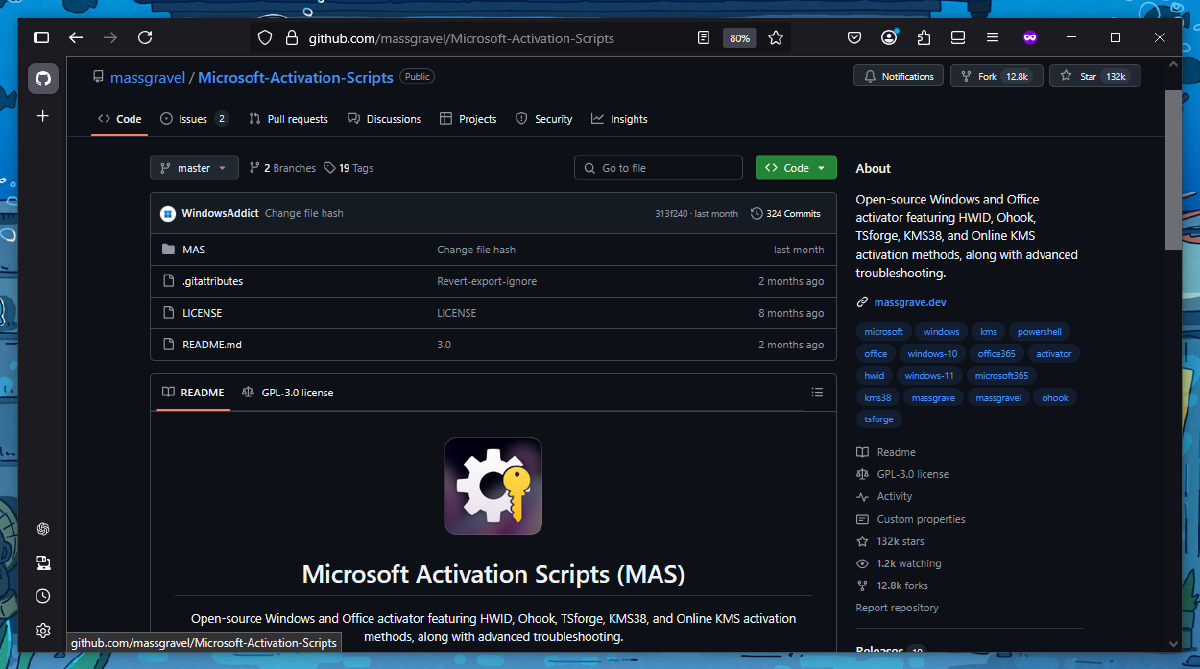Click the Notifications button
This screenshot has width=1200, height=669.
pyautogui.click(x=898, y=76)
